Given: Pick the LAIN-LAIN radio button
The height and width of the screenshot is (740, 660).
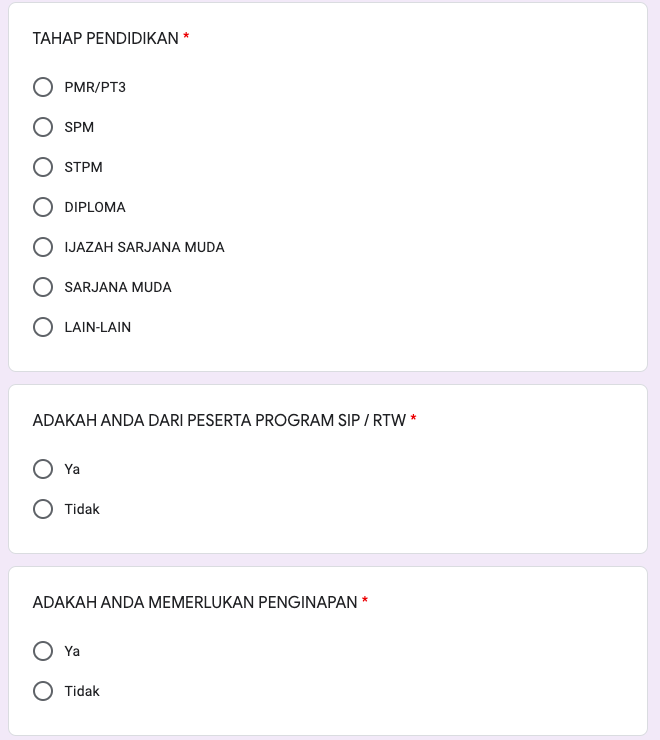Looking at the screenshot, I should pyautogui.click(x=43, y=327).
